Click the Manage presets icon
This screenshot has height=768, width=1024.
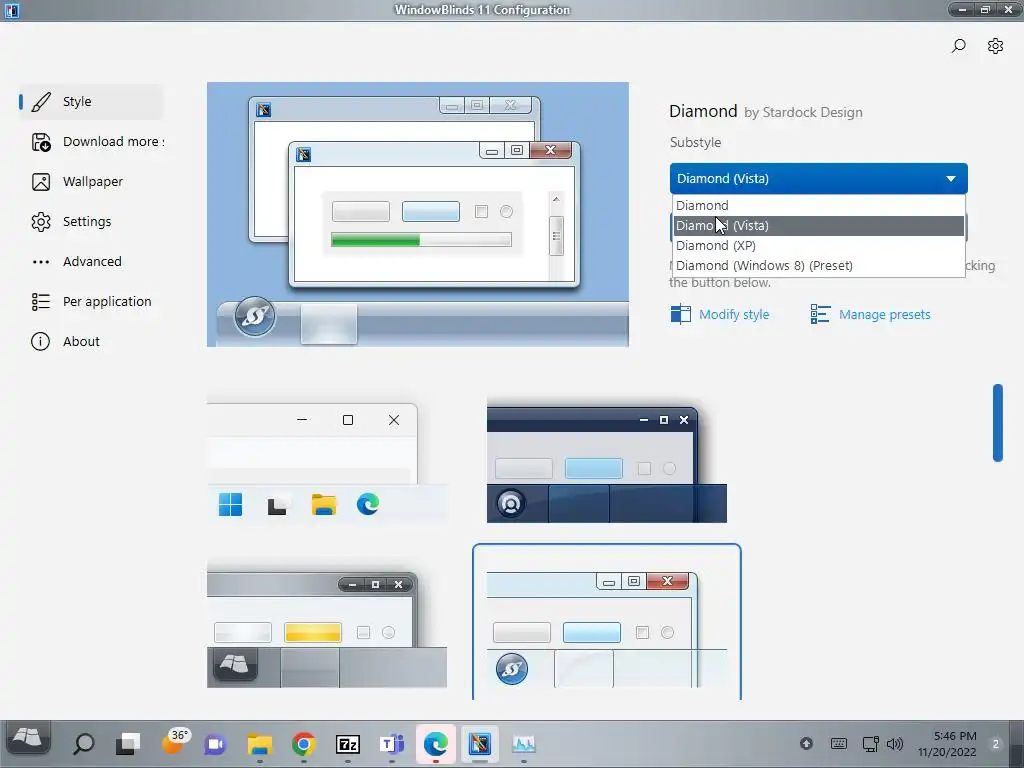[820, 314]
